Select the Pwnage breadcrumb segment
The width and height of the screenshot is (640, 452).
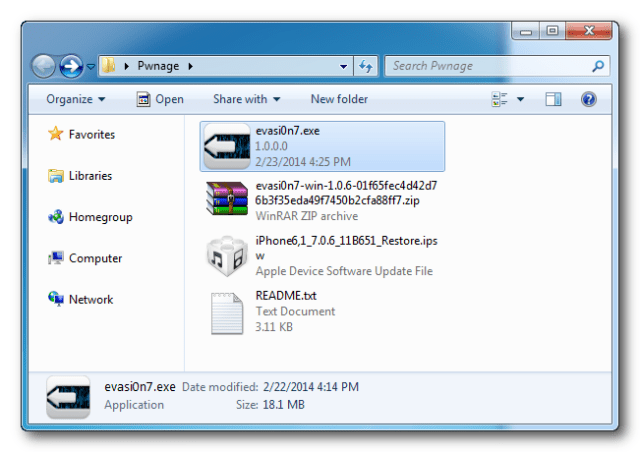point(158,66)
